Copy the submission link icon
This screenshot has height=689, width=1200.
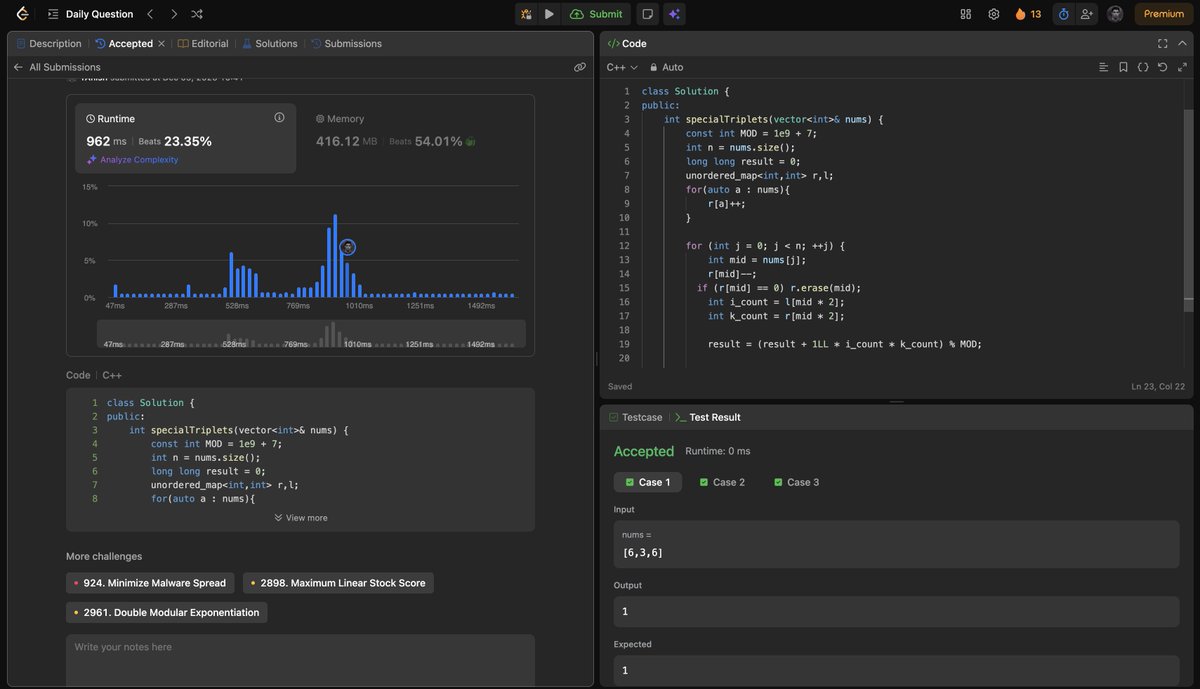(580, 67)
